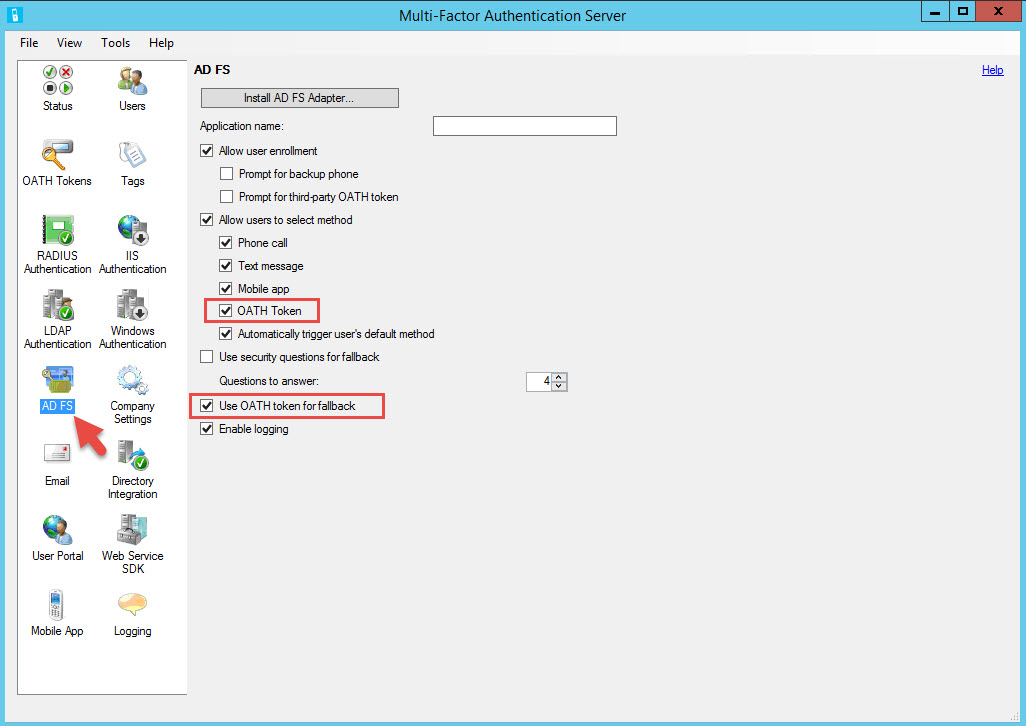Open the Directory Integration section
Viewport: 1026px width, 726px height.
pyautogui.click(x=132, y=456)
